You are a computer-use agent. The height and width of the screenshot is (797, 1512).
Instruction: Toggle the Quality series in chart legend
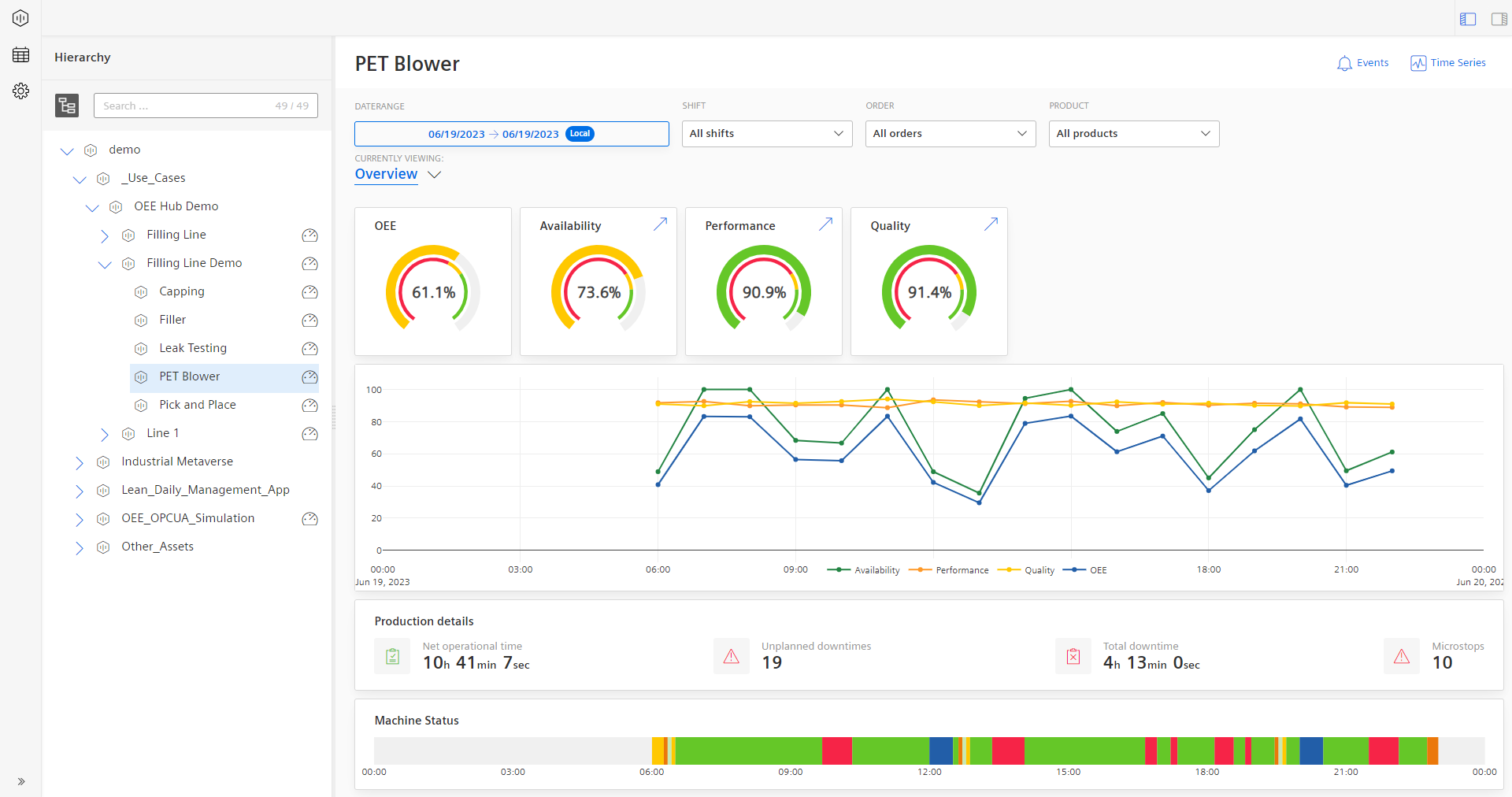pos(1026,570)
